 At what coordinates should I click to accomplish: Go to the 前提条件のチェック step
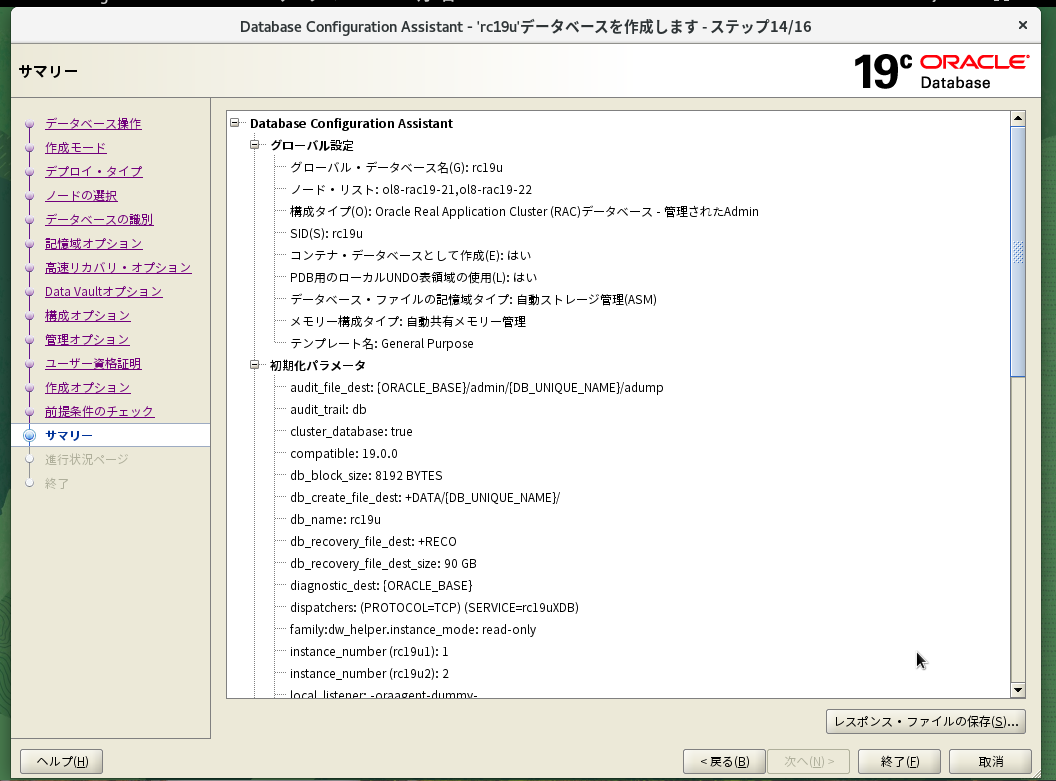tap(100, 411)
